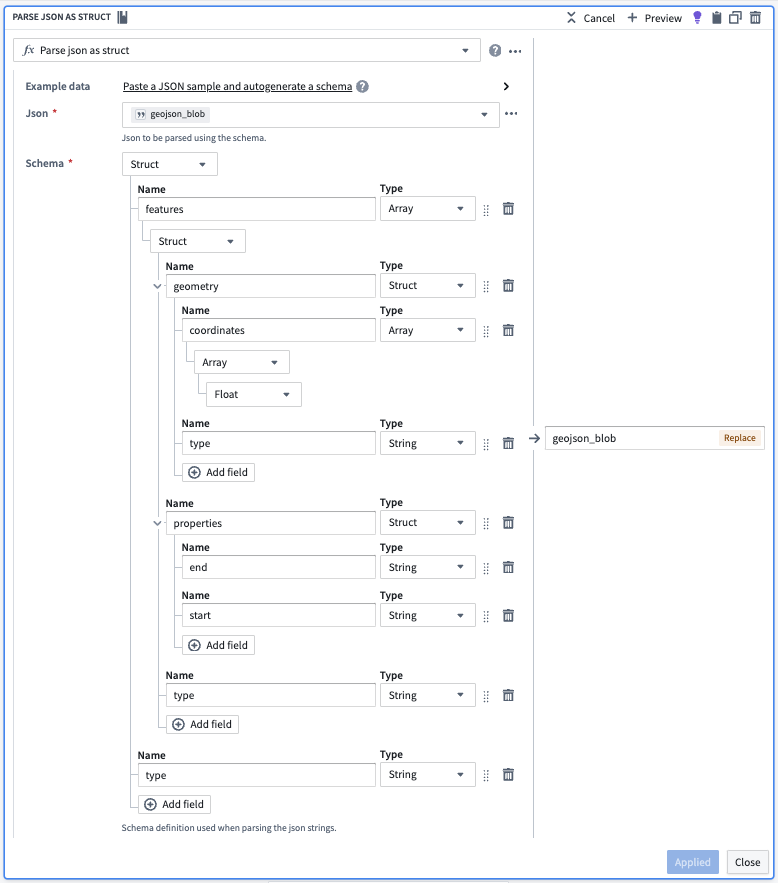
Task: Click the drag handle of start row
Action: 486,617
